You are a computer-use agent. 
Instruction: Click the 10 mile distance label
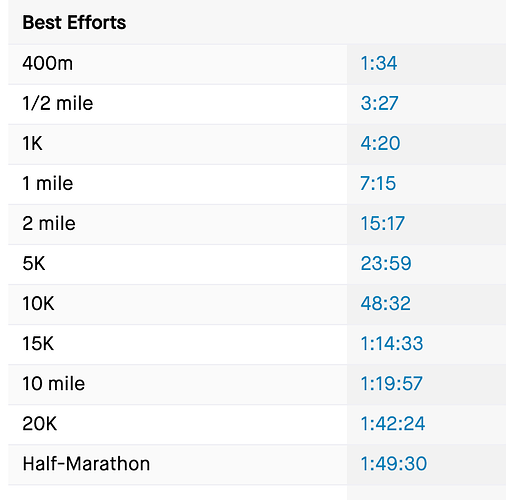[54, 383]
